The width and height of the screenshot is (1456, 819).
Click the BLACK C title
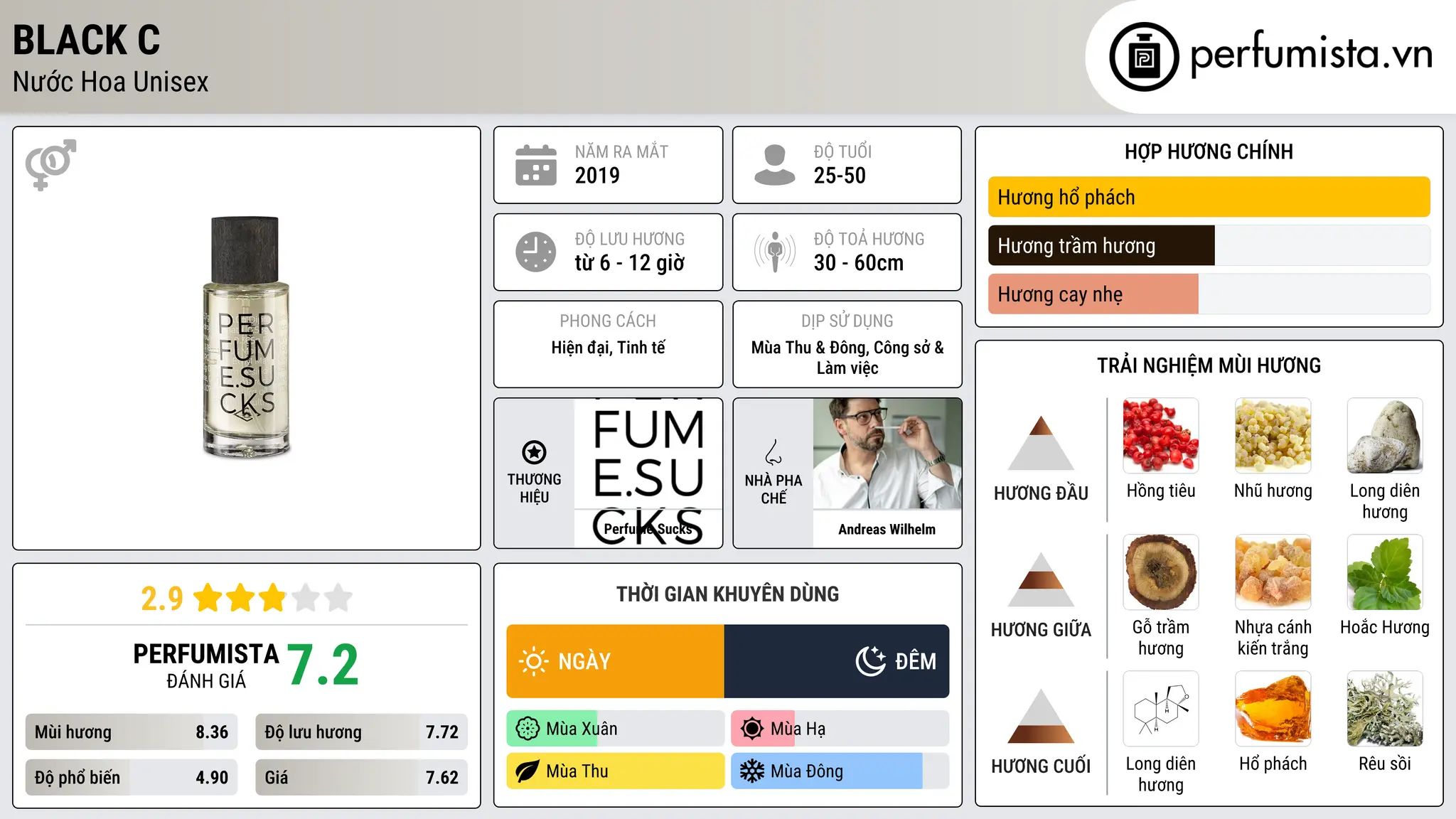point(87,40)
